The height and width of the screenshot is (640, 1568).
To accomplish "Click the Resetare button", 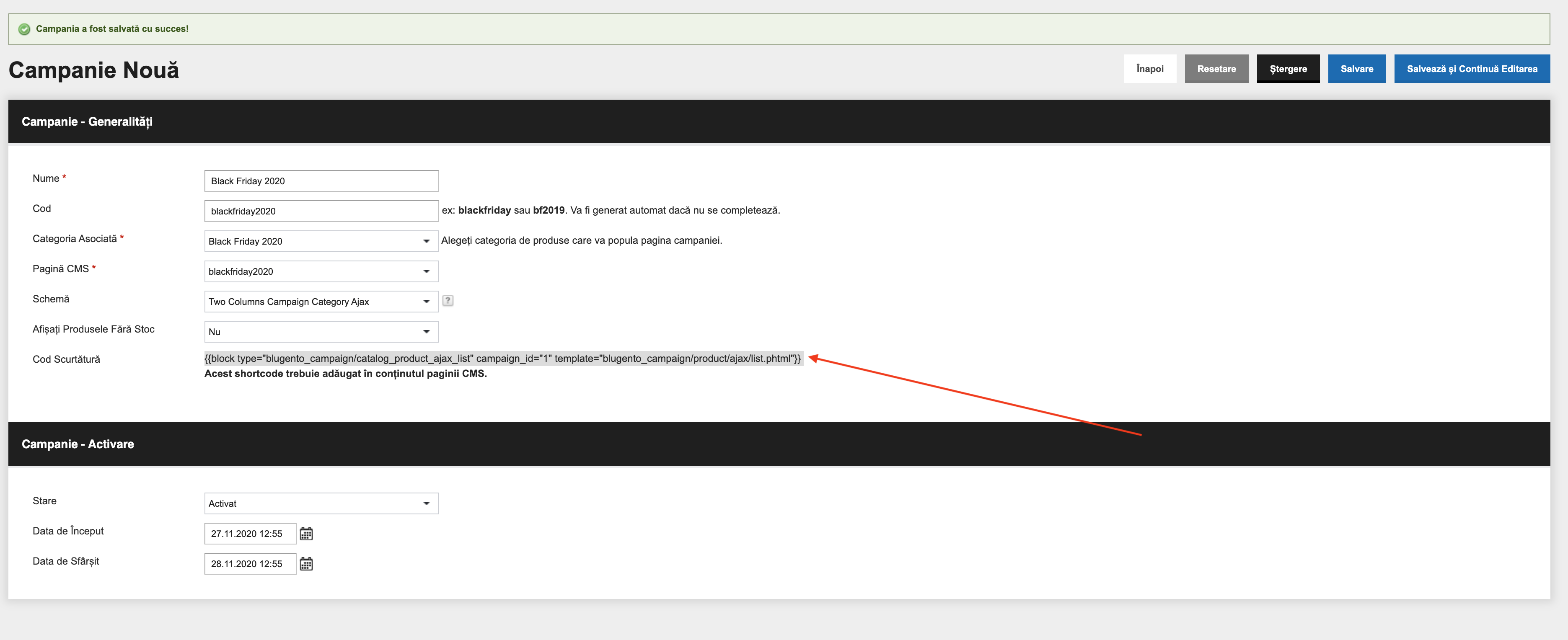I will tap(1216, 69).
